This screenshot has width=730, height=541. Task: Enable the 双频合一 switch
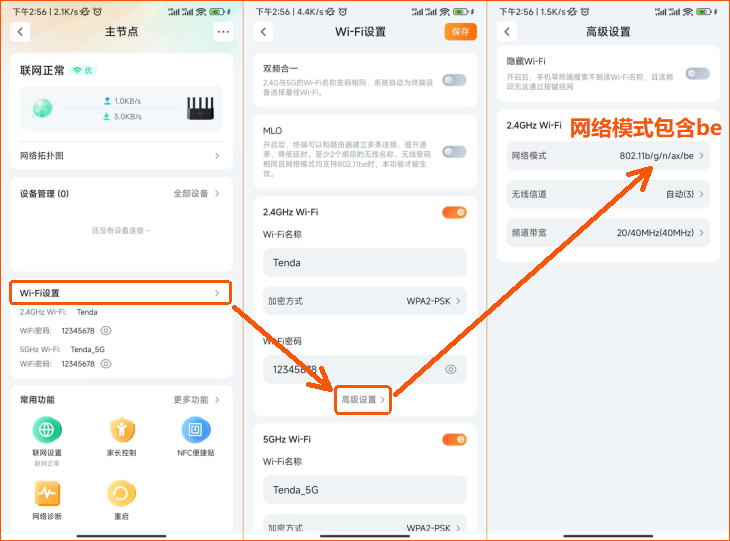point(454,80)
